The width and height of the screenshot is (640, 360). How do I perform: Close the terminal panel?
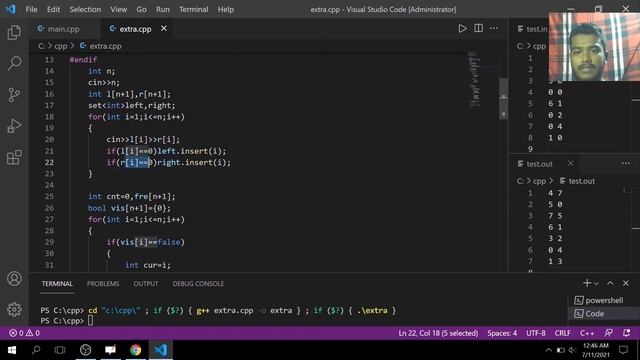click(x=626, y=283)
